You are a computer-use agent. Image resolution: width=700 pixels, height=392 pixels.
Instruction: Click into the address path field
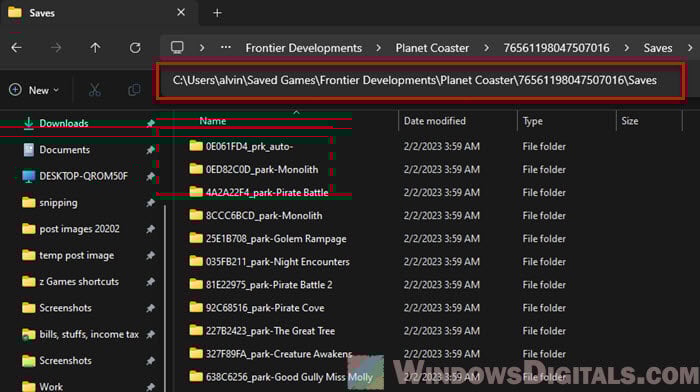pos(420,81)
